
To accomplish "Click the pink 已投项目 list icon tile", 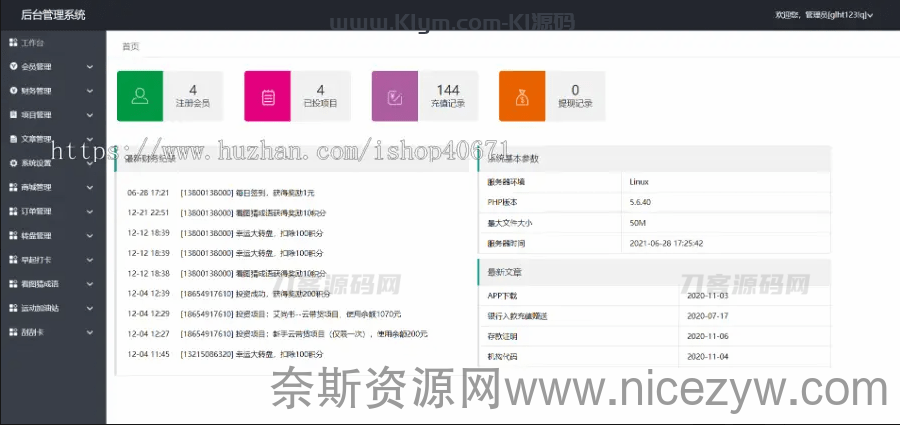I will pos(267,96).
